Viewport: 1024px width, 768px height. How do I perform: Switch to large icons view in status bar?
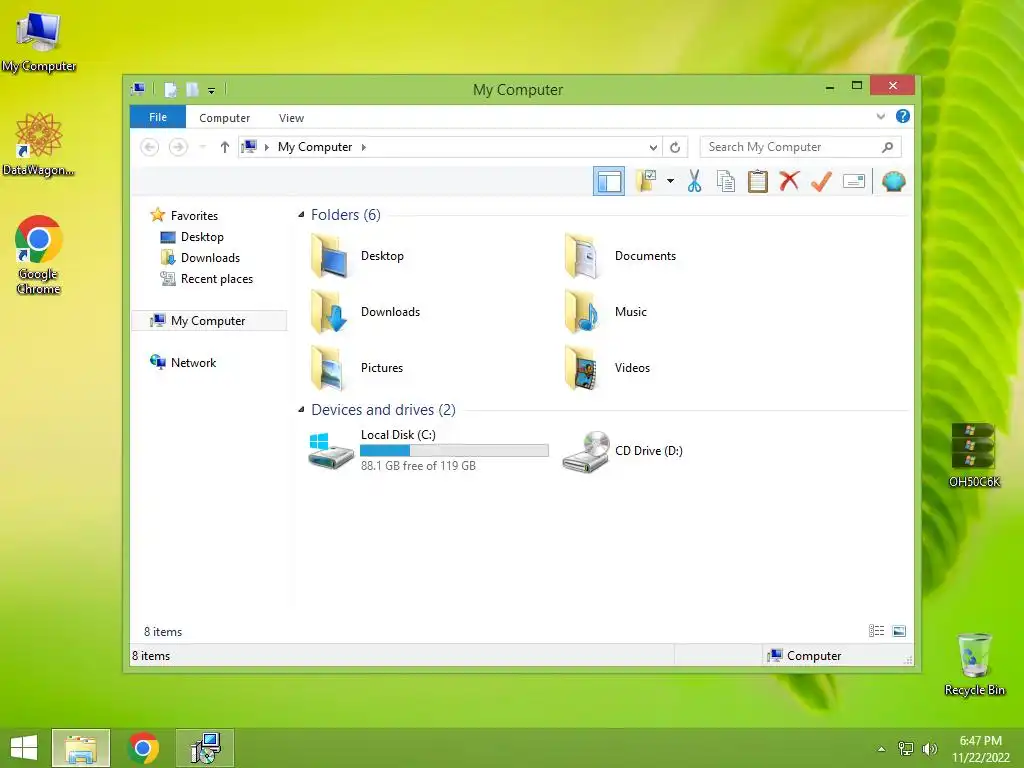click(899, 630)
